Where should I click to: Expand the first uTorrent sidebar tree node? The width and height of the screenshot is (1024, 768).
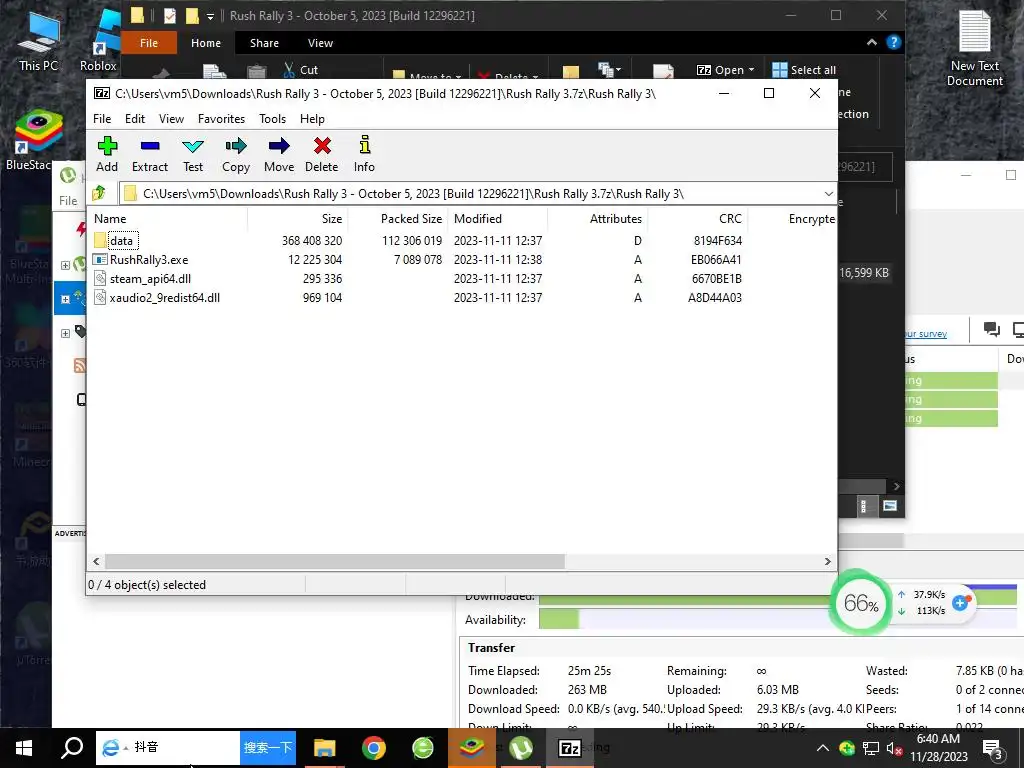(x=65, y=265)
